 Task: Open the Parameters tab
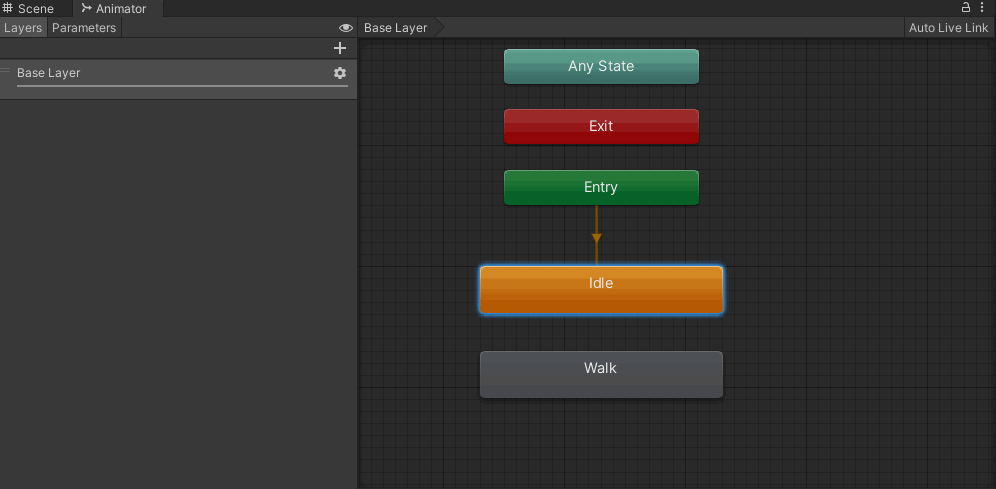(84, 28)
